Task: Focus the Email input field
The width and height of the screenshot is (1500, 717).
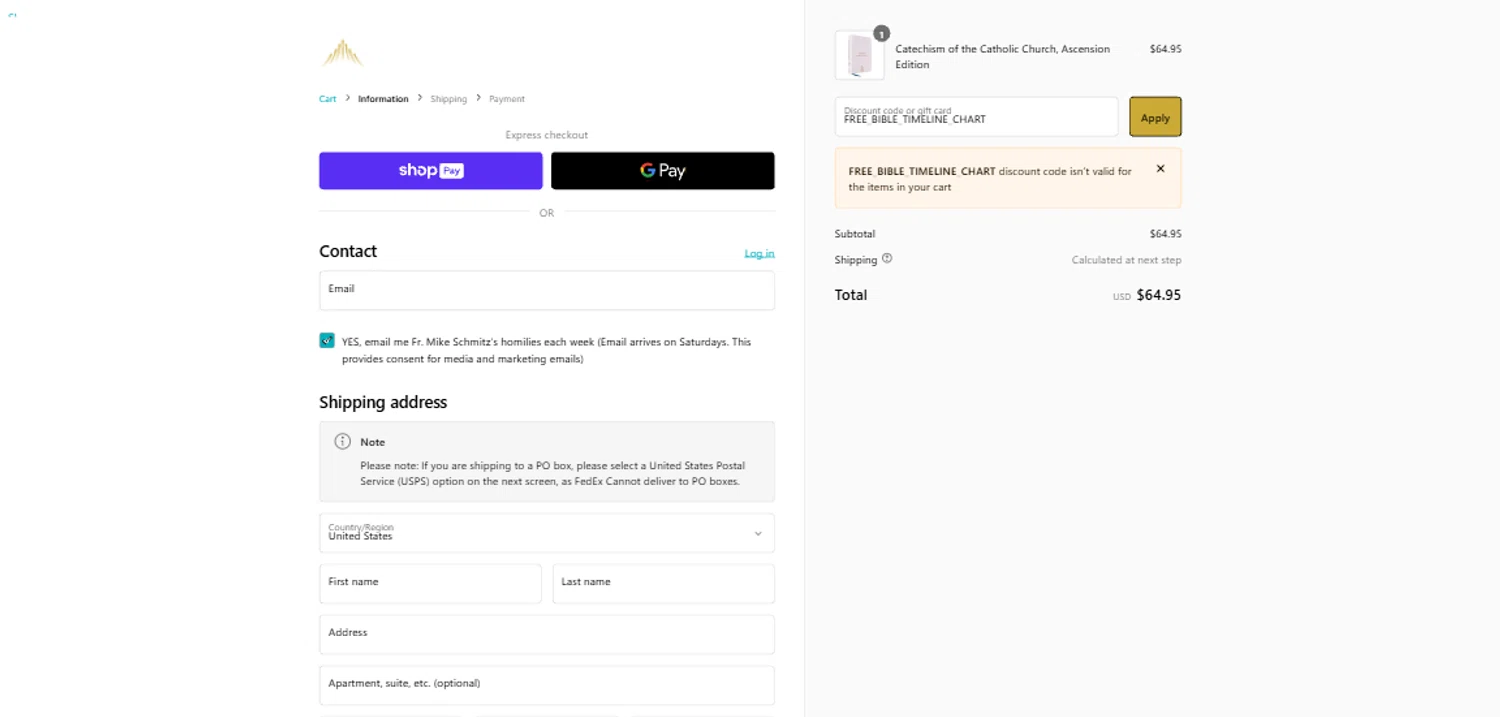Action: [x=546, y=290]
